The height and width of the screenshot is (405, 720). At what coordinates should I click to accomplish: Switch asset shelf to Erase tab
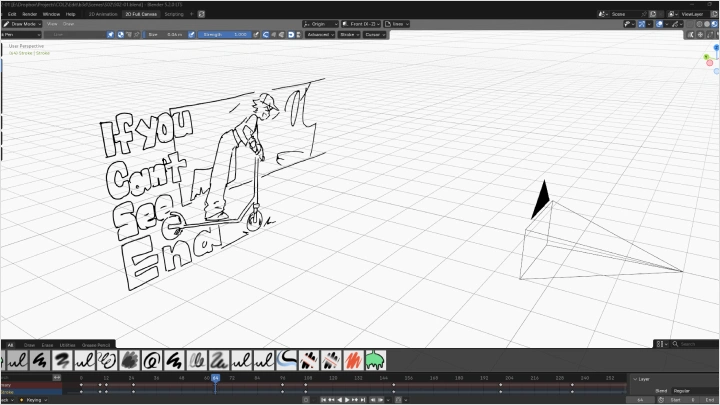[47, 345]
